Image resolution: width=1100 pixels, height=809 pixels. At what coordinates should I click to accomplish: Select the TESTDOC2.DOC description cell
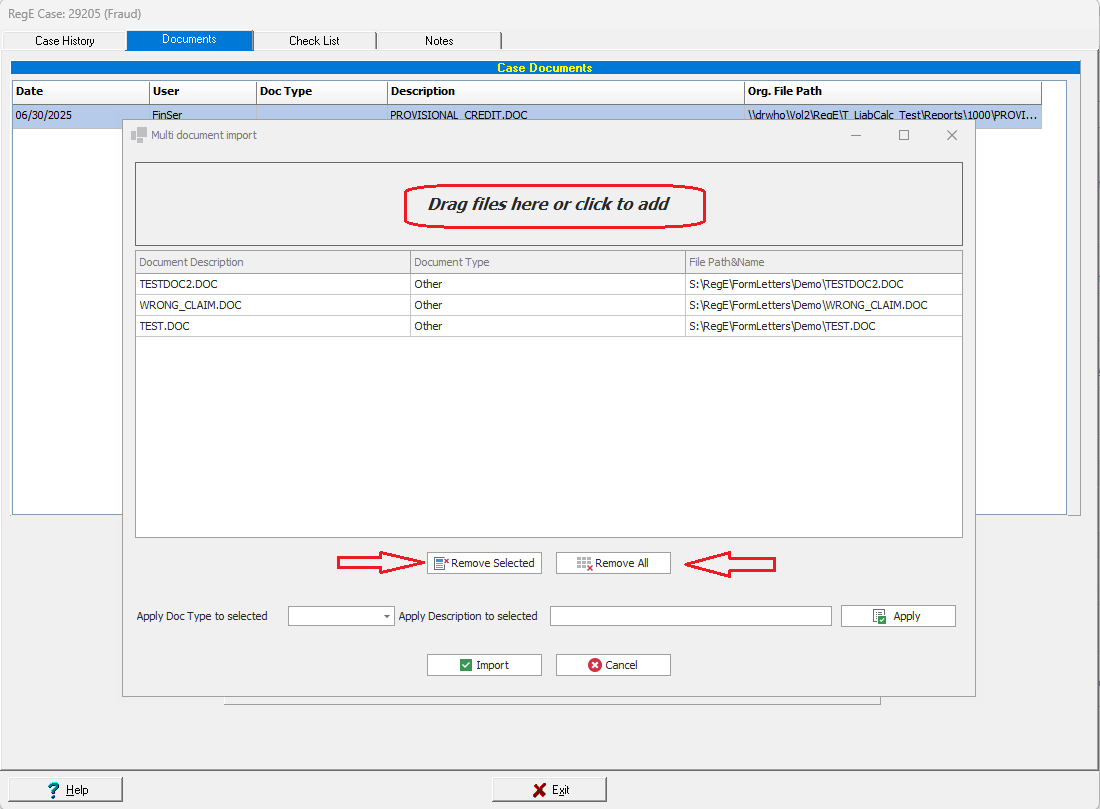pyautogui.click(x=272, y=284)
